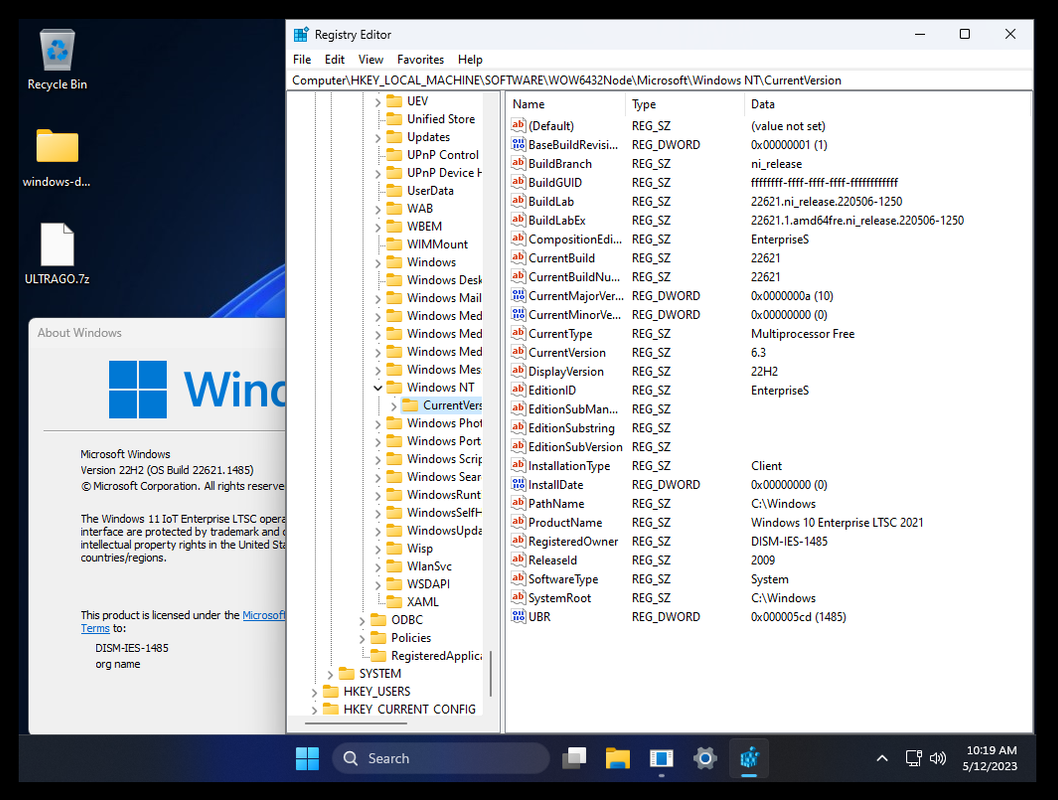The height and width of the screenshot is (800, 1058).
Task: Select the ReleaseId value row
Action: point(769,560)
